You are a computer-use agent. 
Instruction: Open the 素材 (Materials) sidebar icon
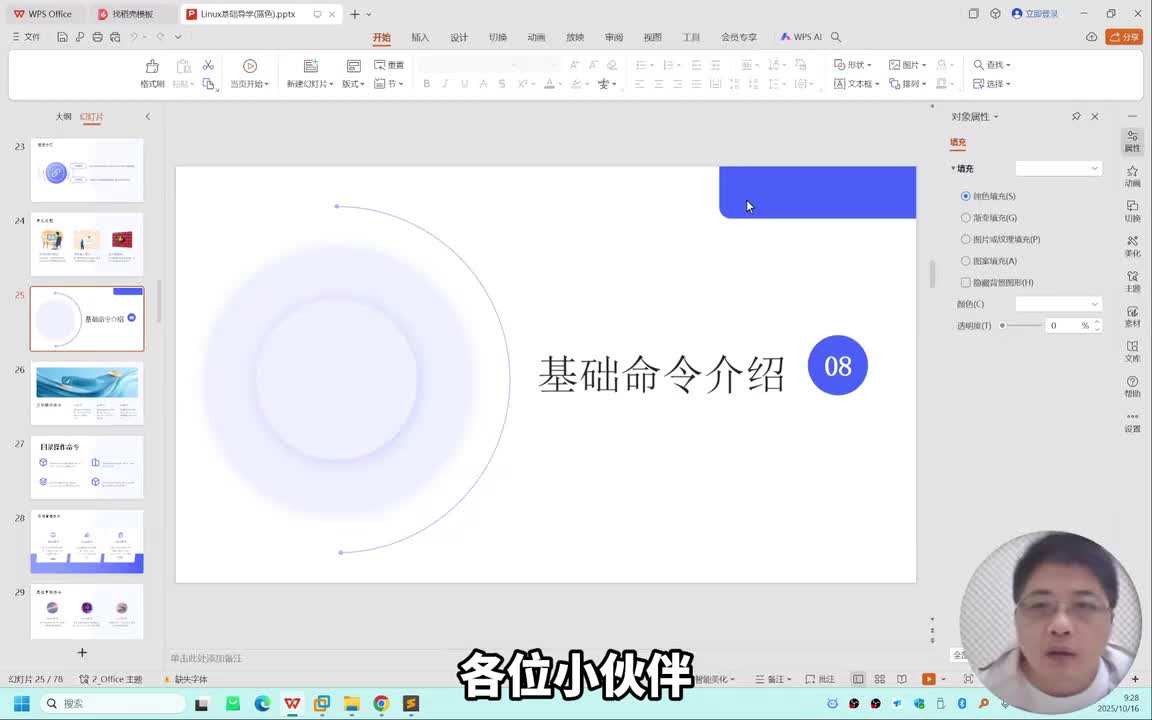pos(1132,317)
